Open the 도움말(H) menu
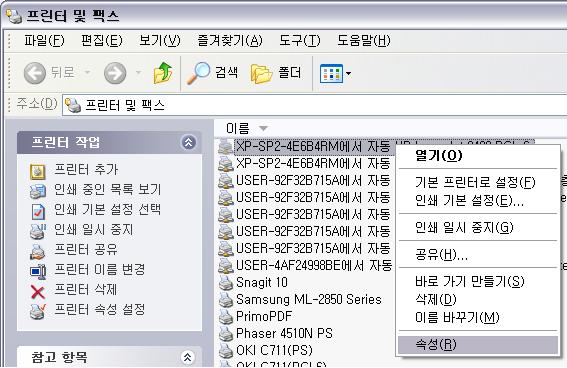Viewport: 567px width, 368px height. pos(363,40)
